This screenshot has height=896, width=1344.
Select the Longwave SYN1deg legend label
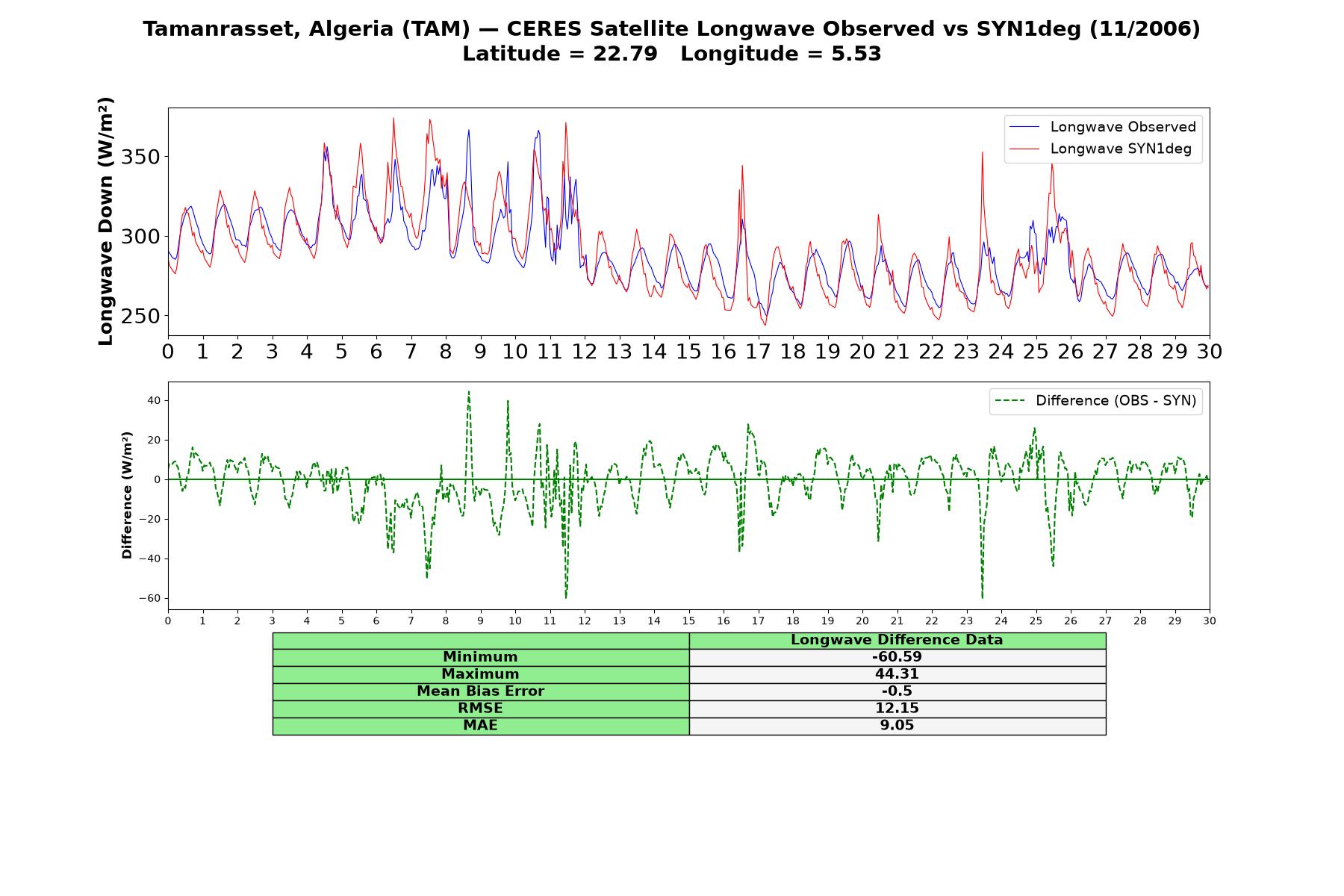click(x=1121, y=149)
